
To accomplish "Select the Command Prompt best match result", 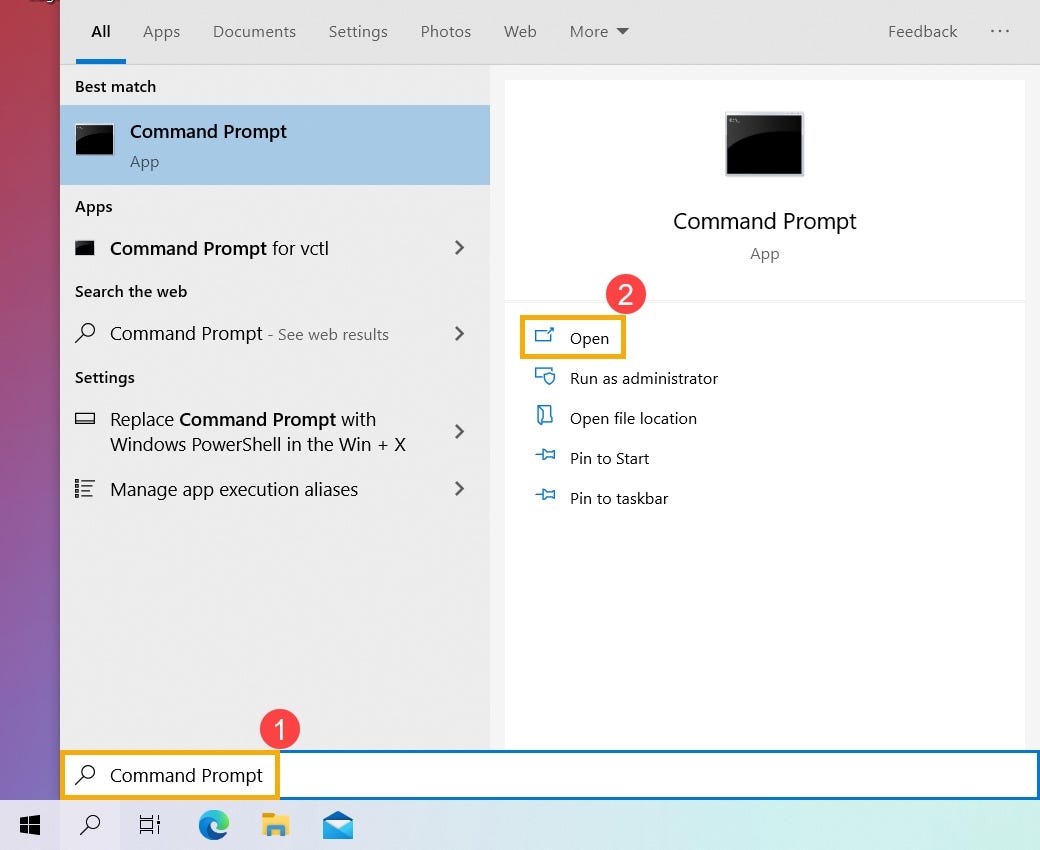I will pos(275,145).
